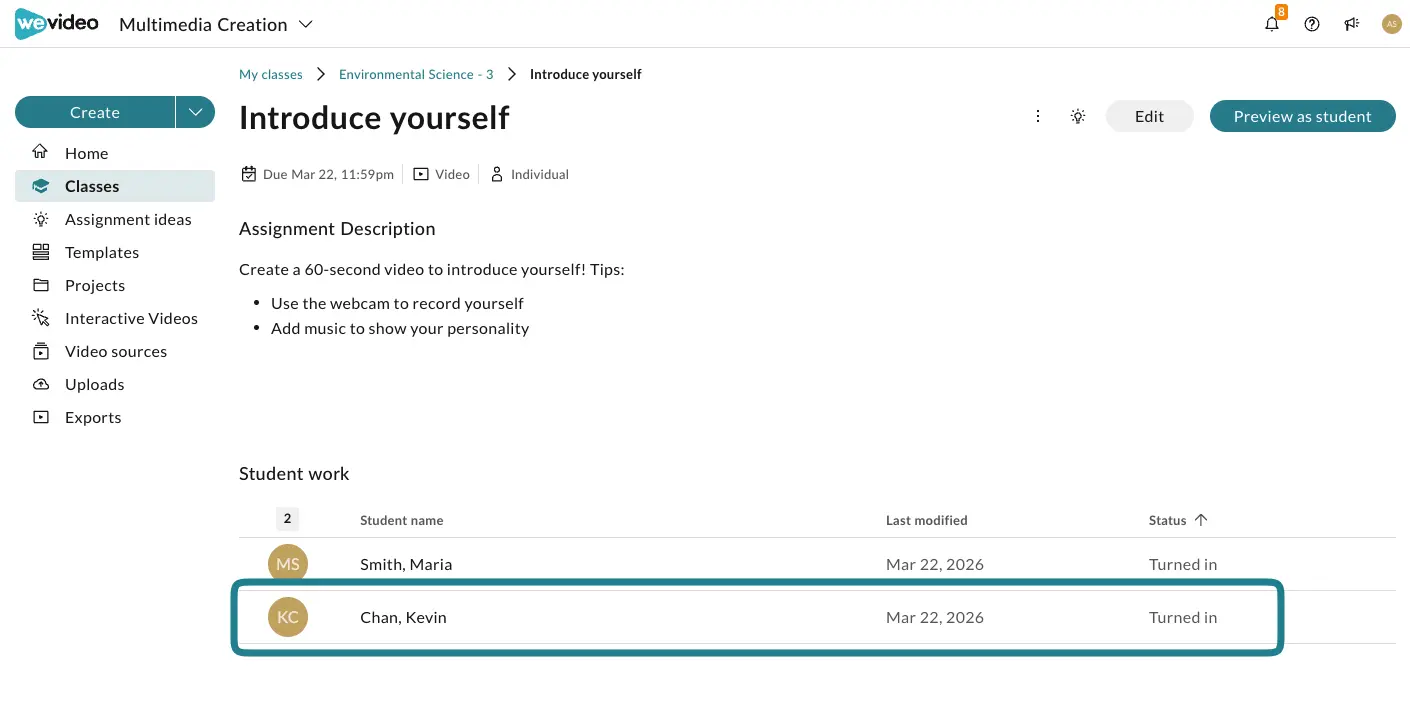Sort by Status column arrow
This screenshot has width=1410, height=702.
click(x=1201, y=520)
